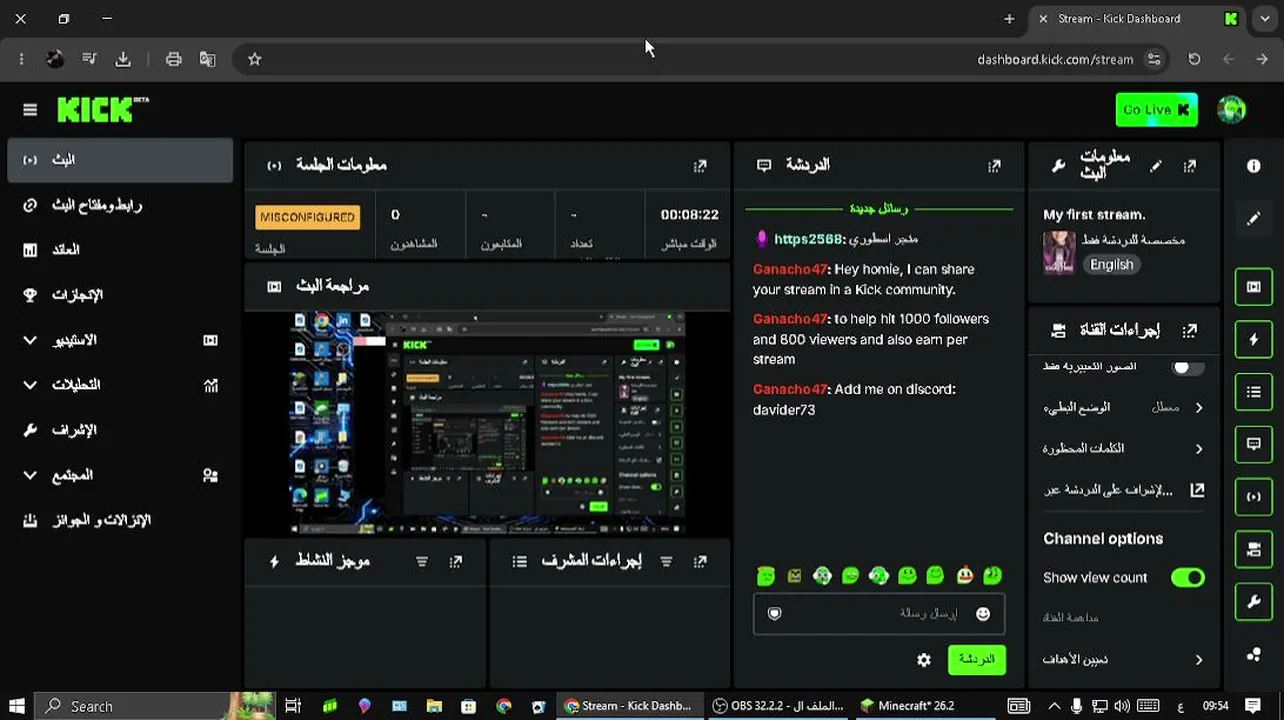Screen dimensions: 1284x720
Task: Open the emoji picker in the chat box
Action: click(983, 614)
